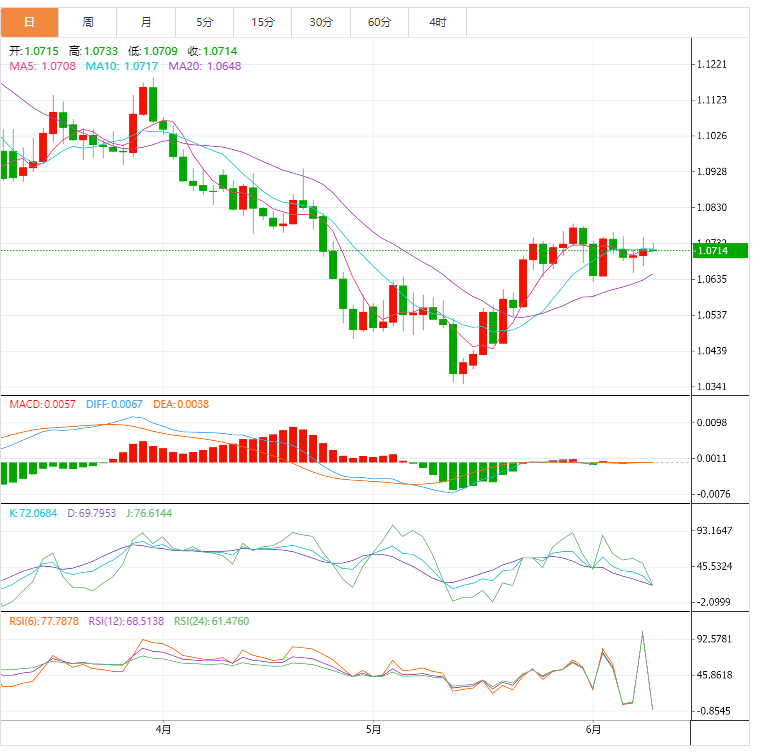Image resolution: width=758 pixels, height=752 pixels.
Task: Click the 45.5324 KDJ axis label
Action: 714,566
